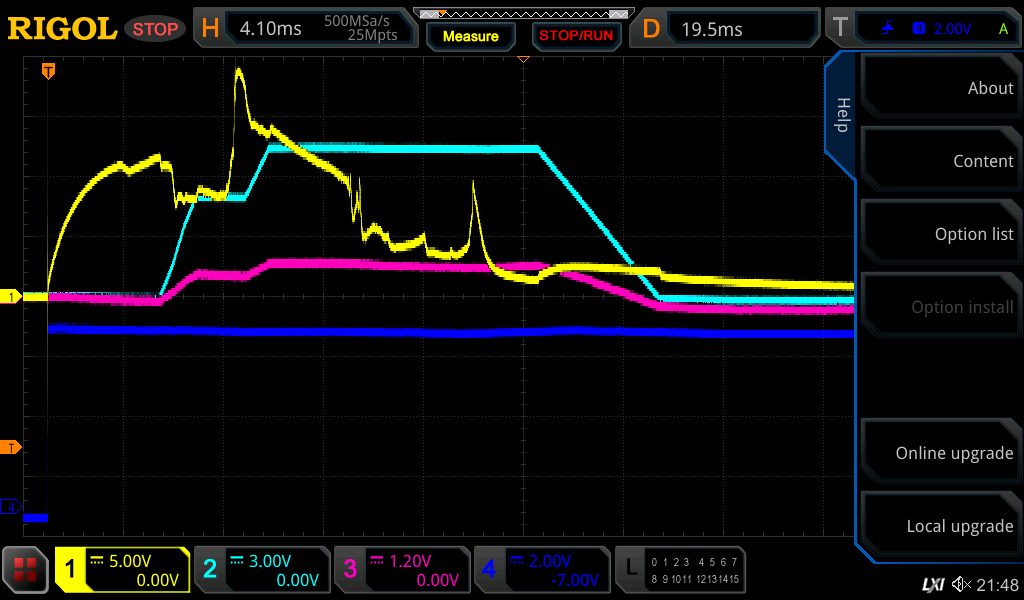Toggle channel 1 with 5.00V scale
Viewport: 1024px width, 600px height.
[x=123, y=570]
